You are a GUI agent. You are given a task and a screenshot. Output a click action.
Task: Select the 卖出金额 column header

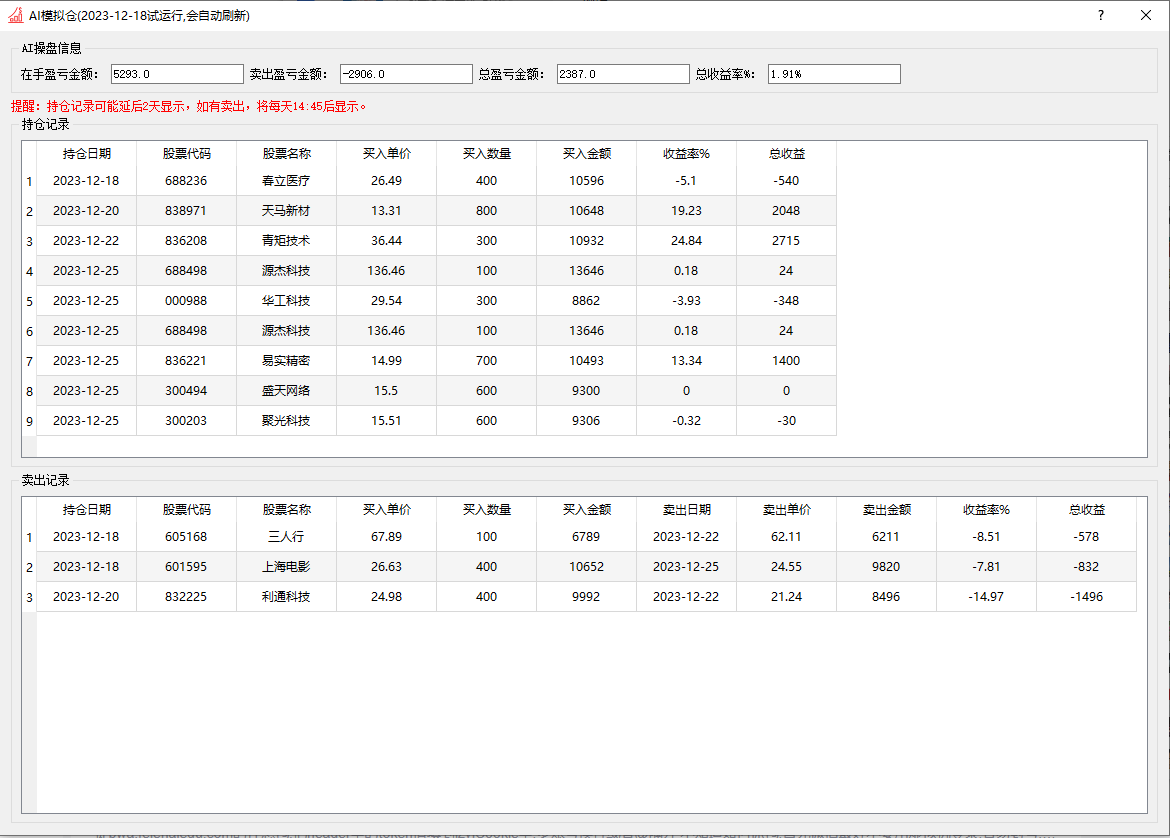pos(886,509)
